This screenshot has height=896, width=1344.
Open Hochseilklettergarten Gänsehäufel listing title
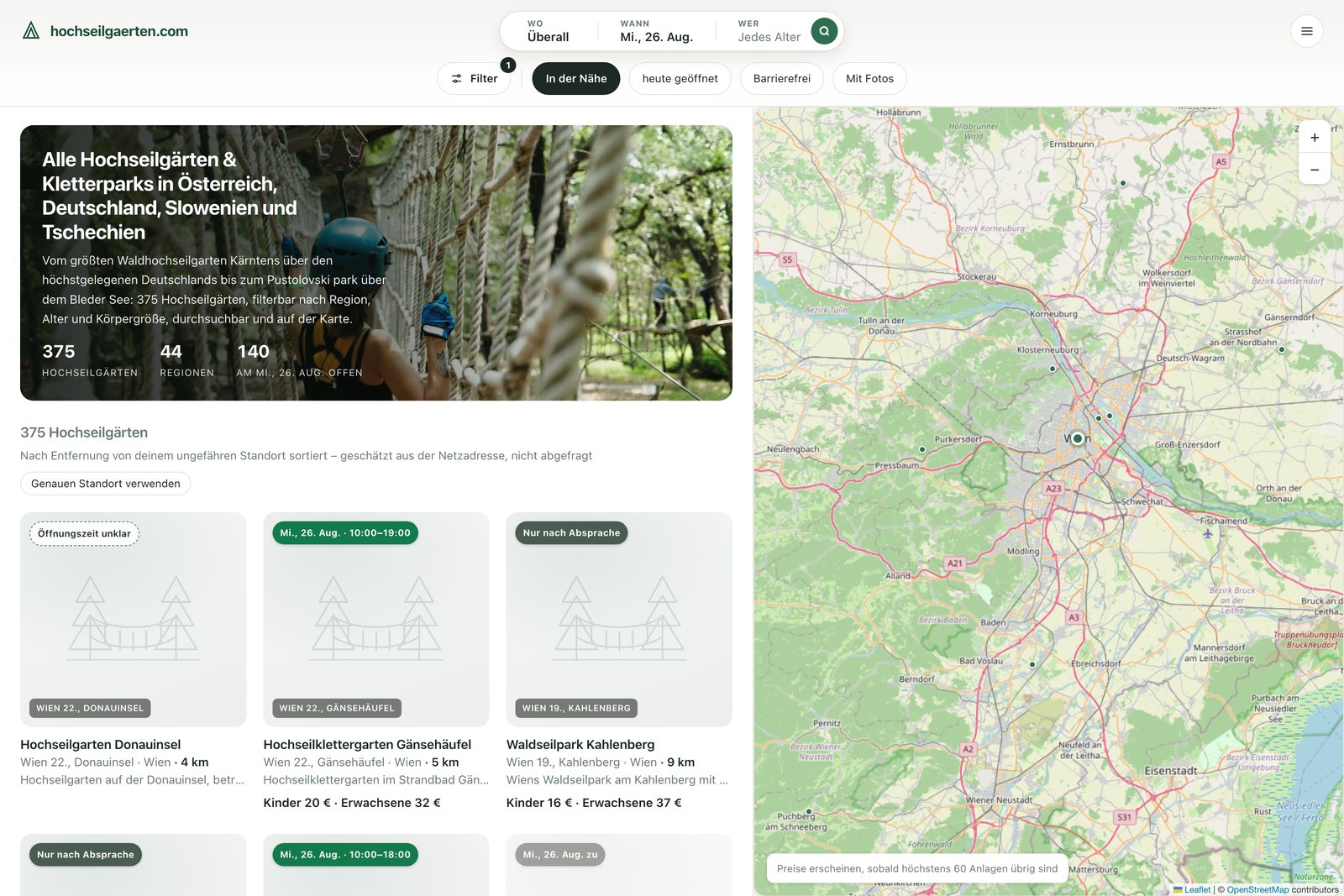(367, 745)
